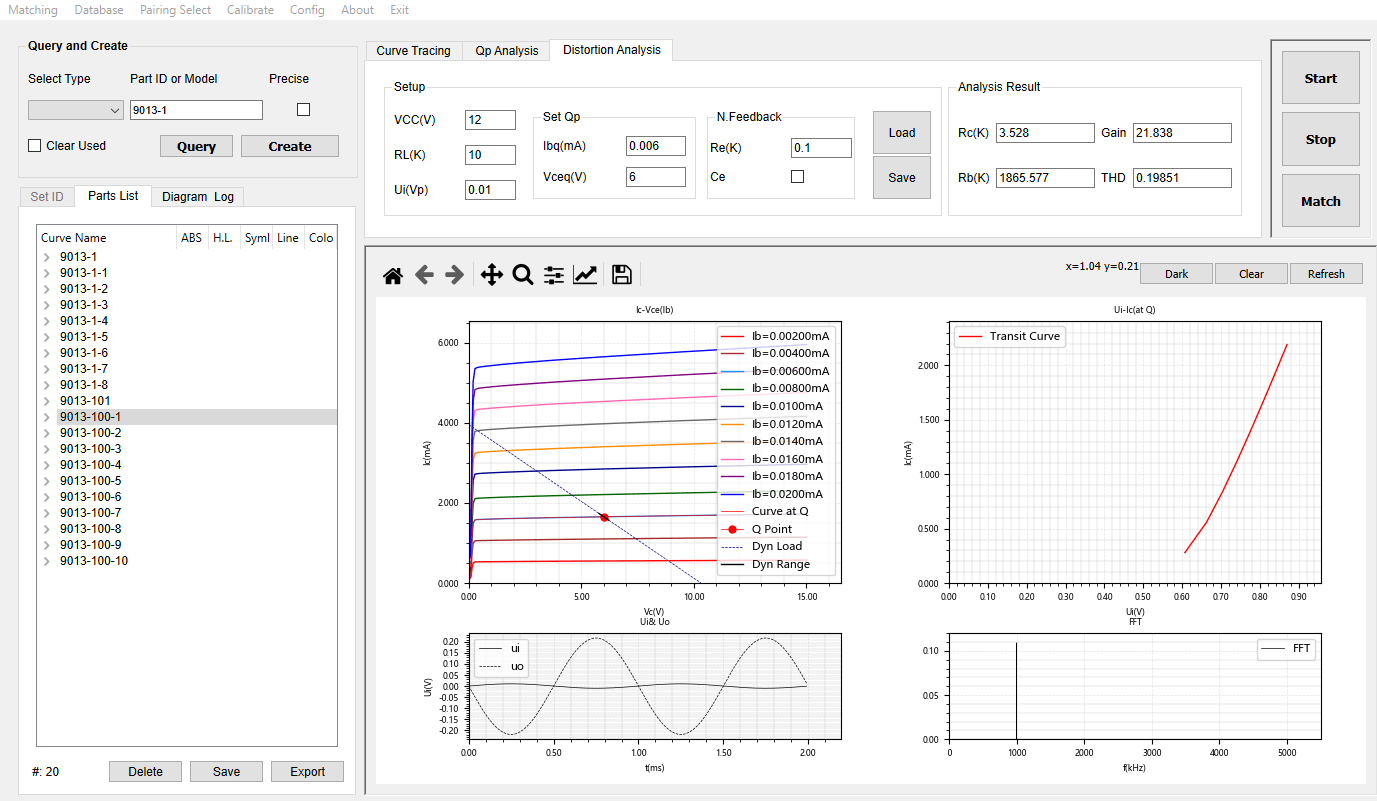Screen dimensions: 1377x801
Task: Expand the 9013-100-4 tree row
Action: pos(46,465)
